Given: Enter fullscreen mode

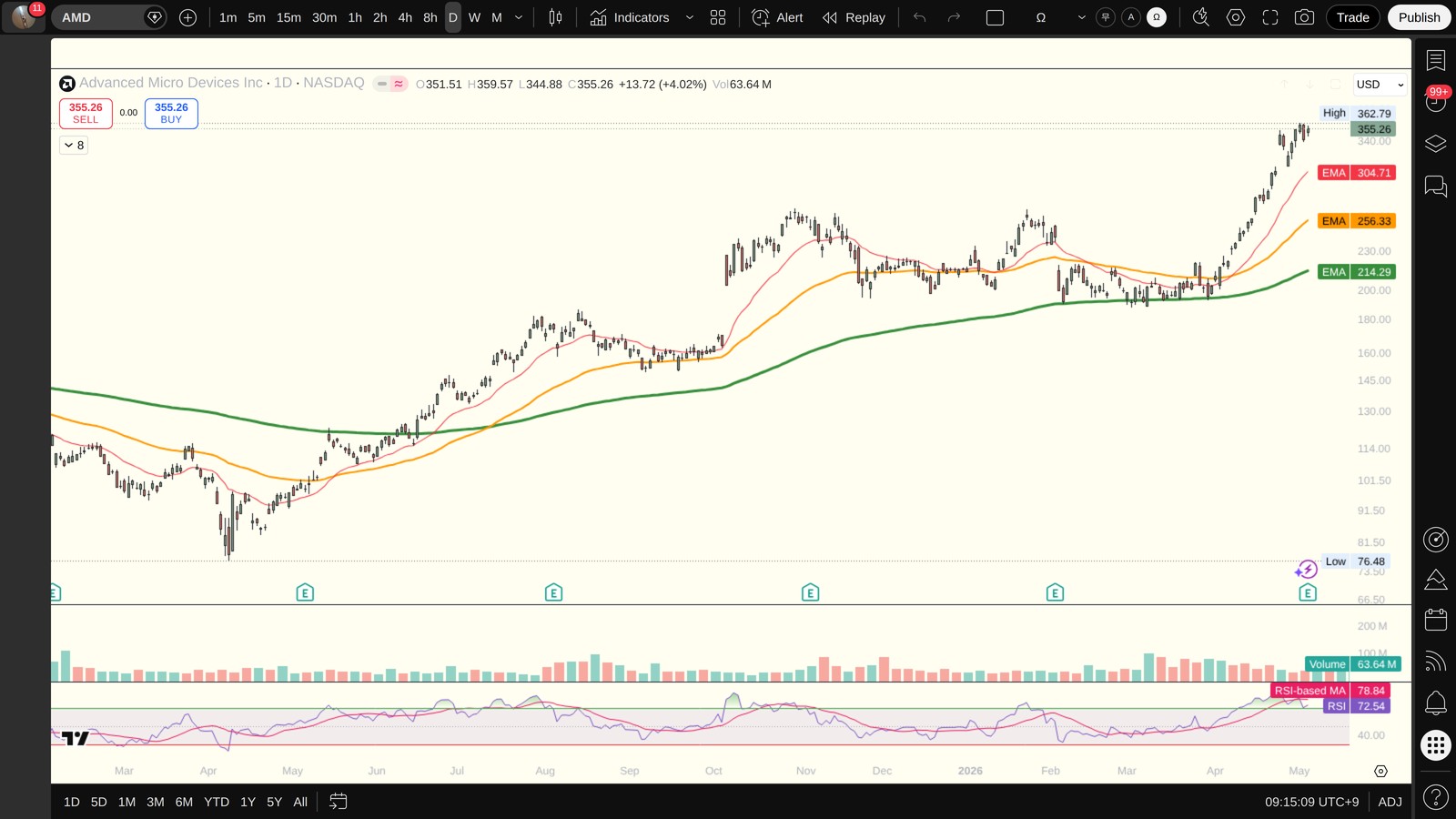Looking at the screenshot, I should click(1270, 17).
